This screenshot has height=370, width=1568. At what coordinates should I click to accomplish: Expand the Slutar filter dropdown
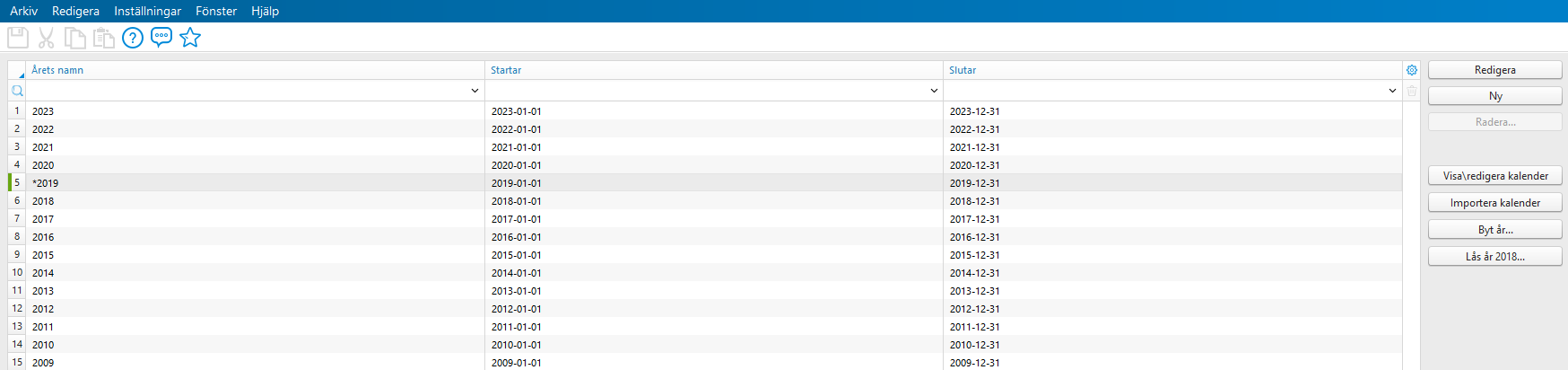tap(1392, 91)
